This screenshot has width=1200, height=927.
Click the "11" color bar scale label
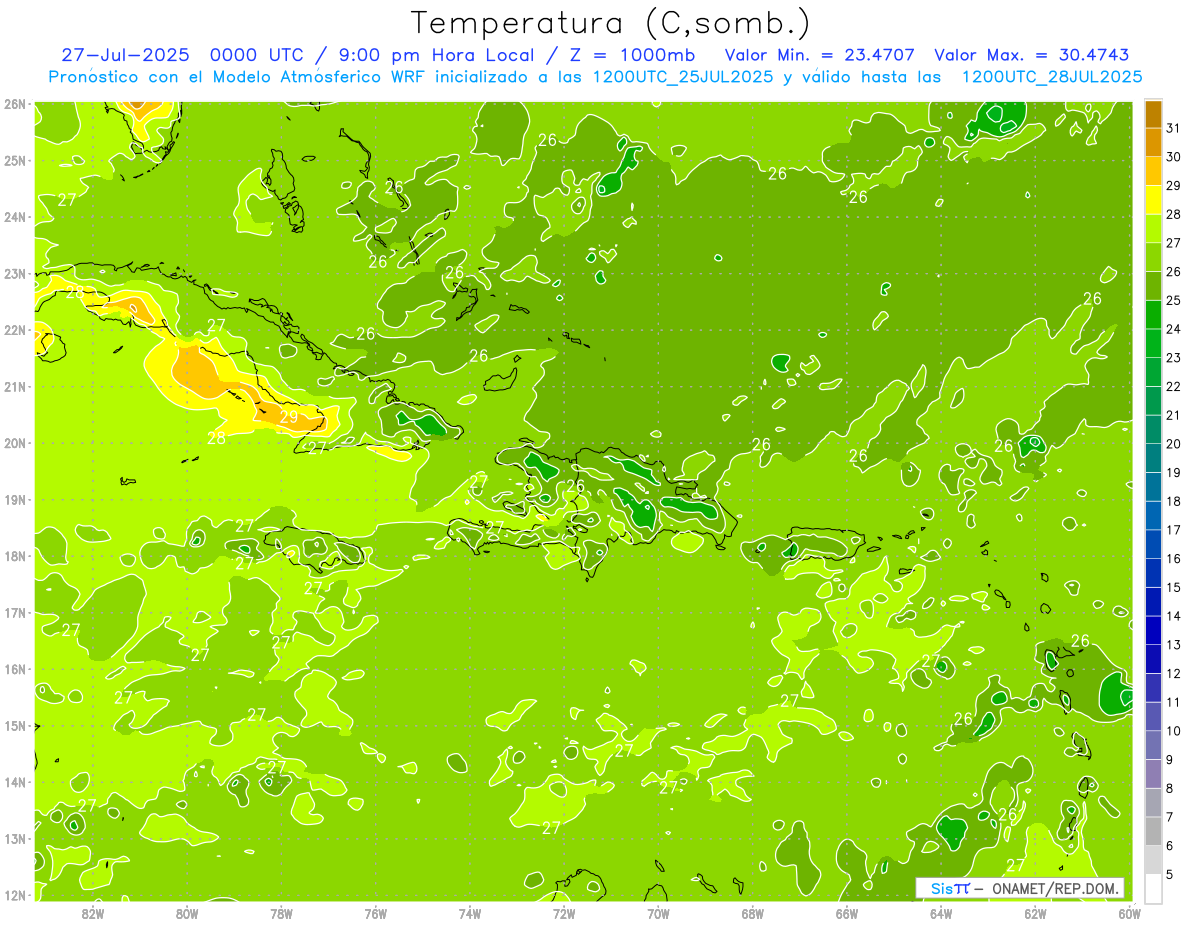point(1174,702)
